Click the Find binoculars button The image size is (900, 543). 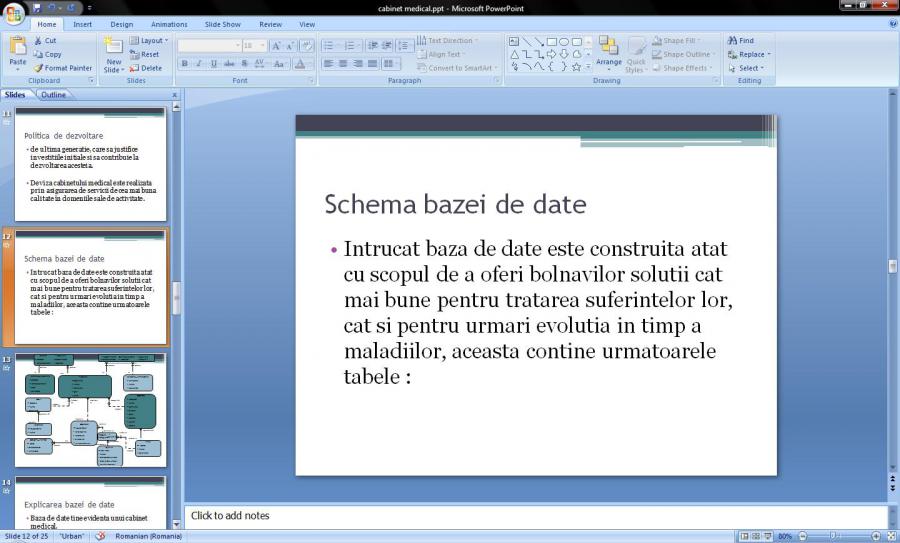pyautogui.click(x=741, y=41)
